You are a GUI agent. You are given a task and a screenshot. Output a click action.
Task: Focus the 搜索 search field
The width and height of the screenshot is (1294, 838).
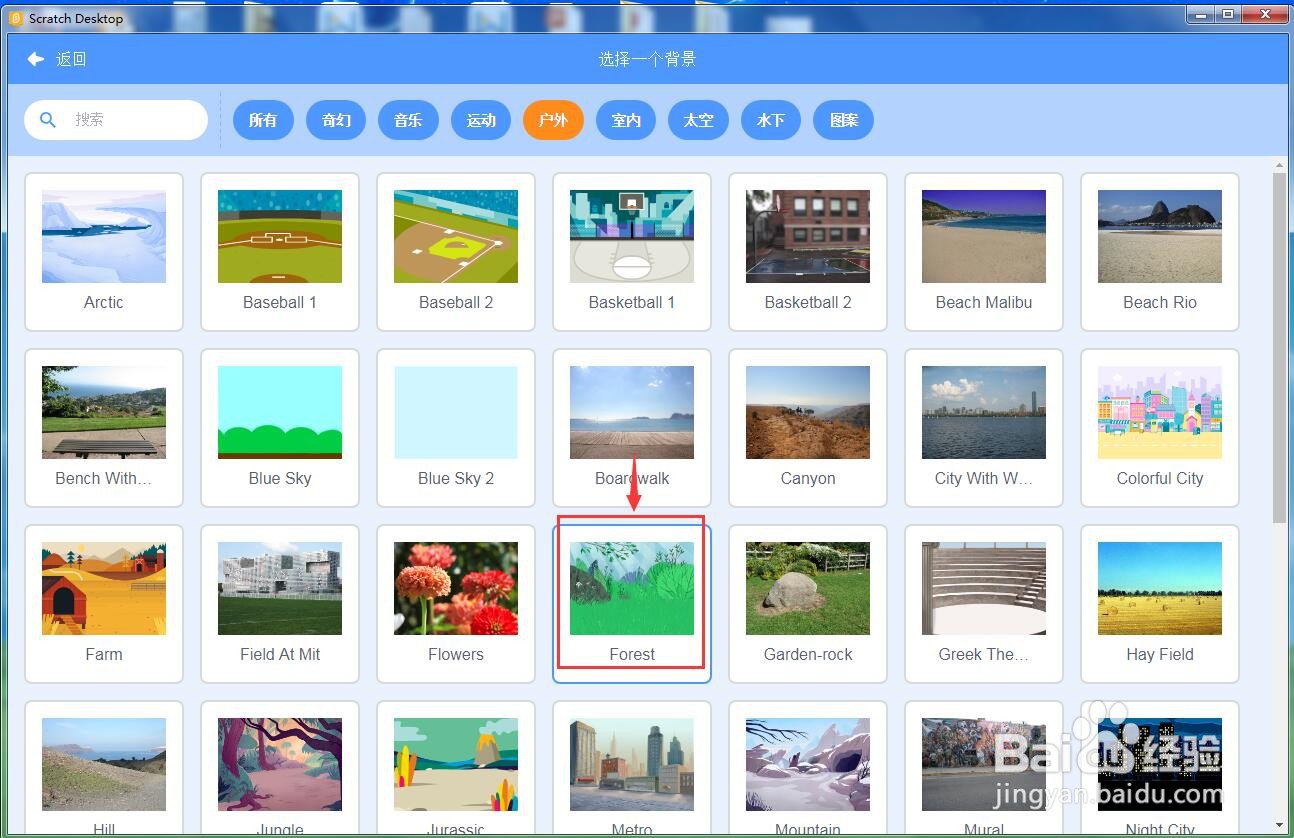pyautogui.click(x=116, y=120)
